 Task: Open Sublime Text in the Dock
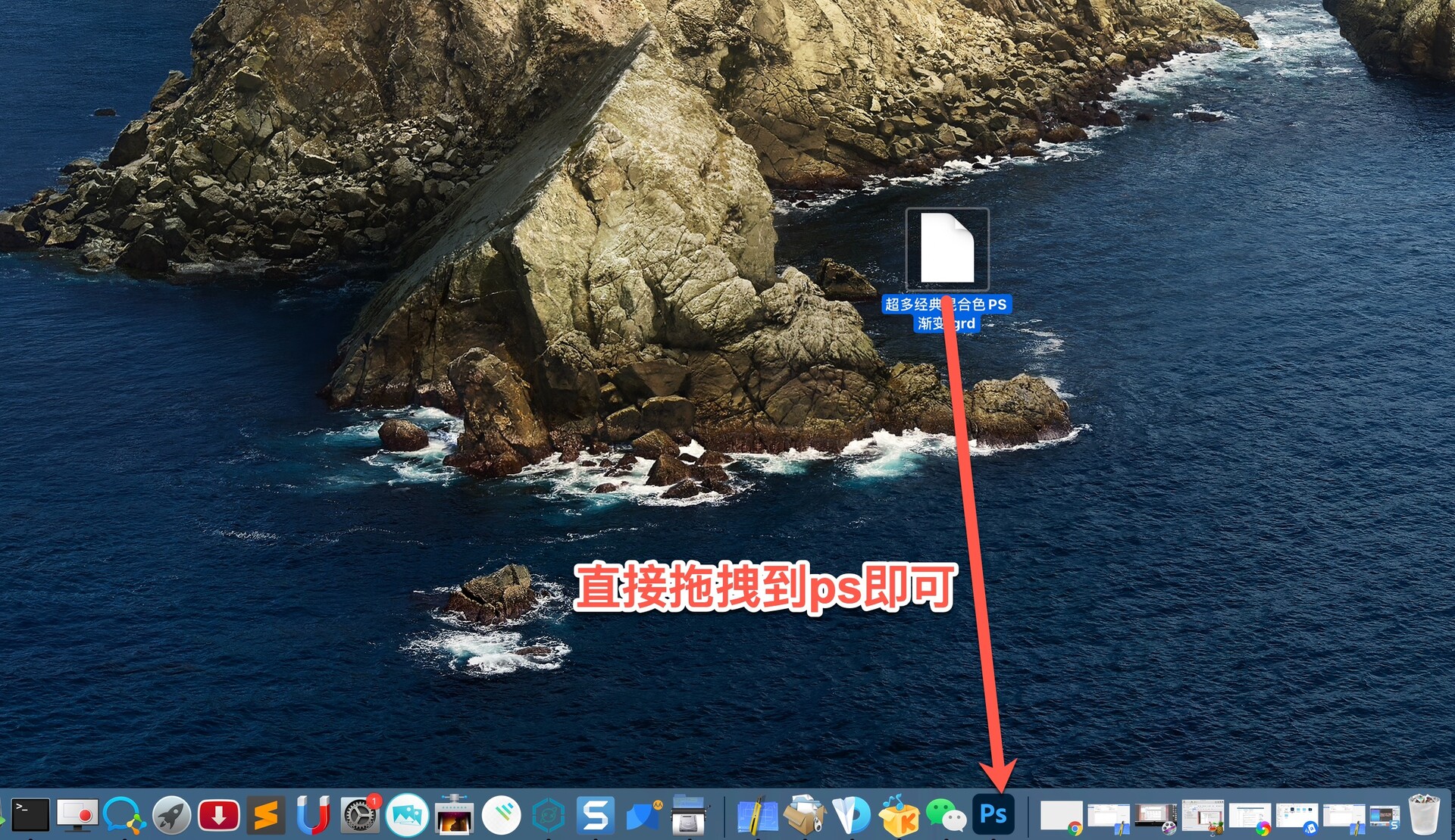pos(266,816)
